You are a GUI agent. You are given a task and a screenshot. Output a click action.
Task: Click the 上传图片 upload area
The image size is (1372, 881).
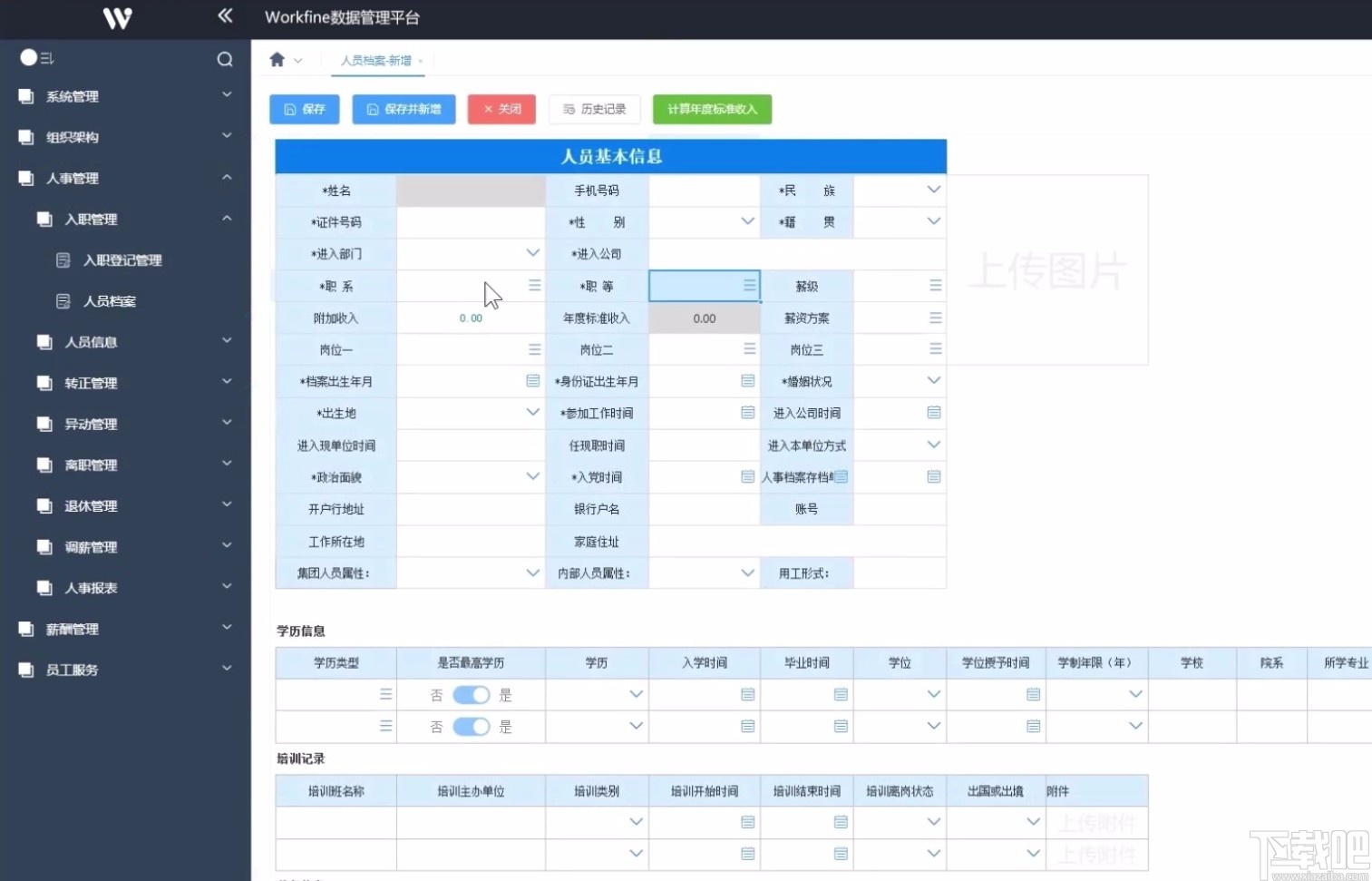(x=1049, y=269)
